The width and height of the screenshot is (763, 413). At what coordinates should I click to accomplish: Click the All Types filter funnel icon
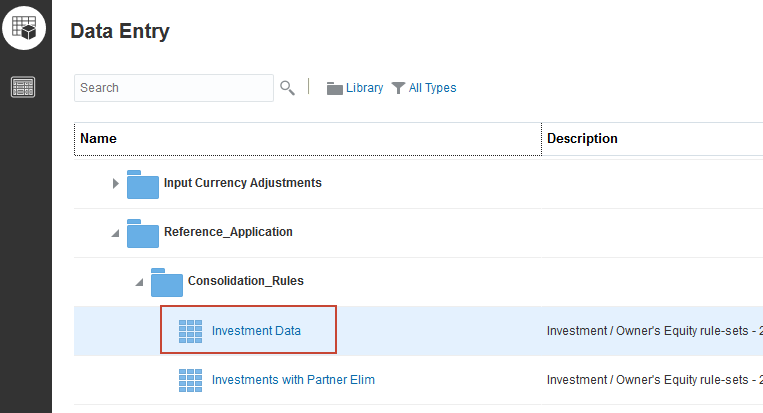point(398,88)
